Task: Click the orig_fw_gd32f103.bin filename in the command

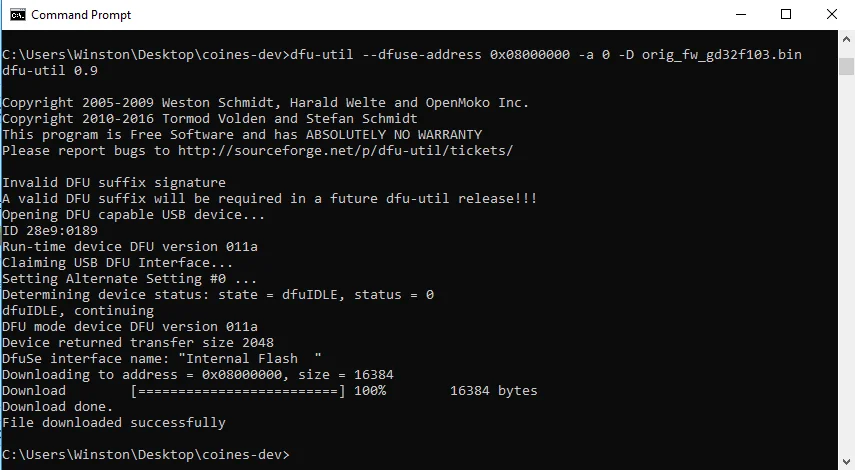Action: pyautogui.click(x=722, y=55)
